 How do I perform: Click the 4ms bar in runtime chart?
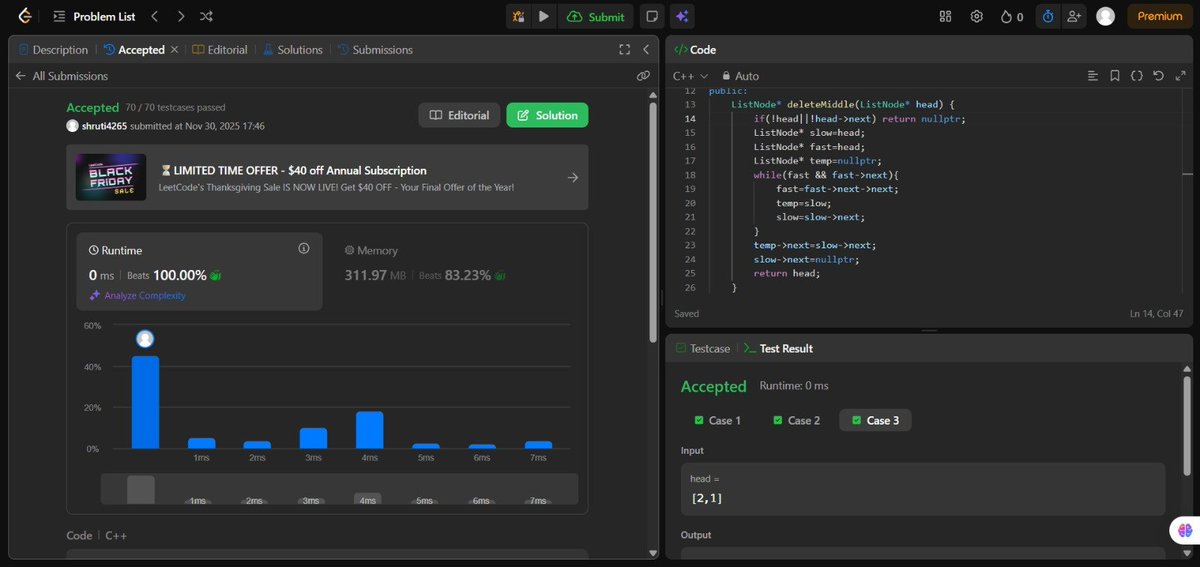point(370,430)
